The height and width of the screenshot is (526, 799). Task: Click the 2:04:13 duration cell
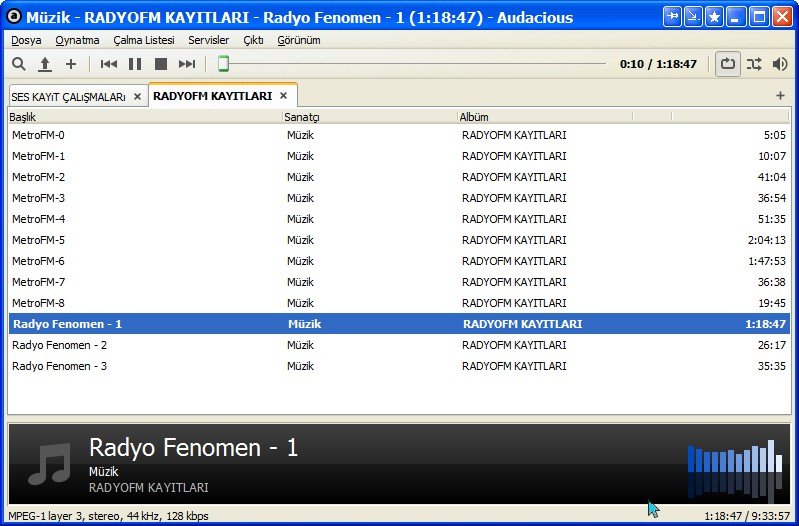pyautogui.click(x=767, y=240)
